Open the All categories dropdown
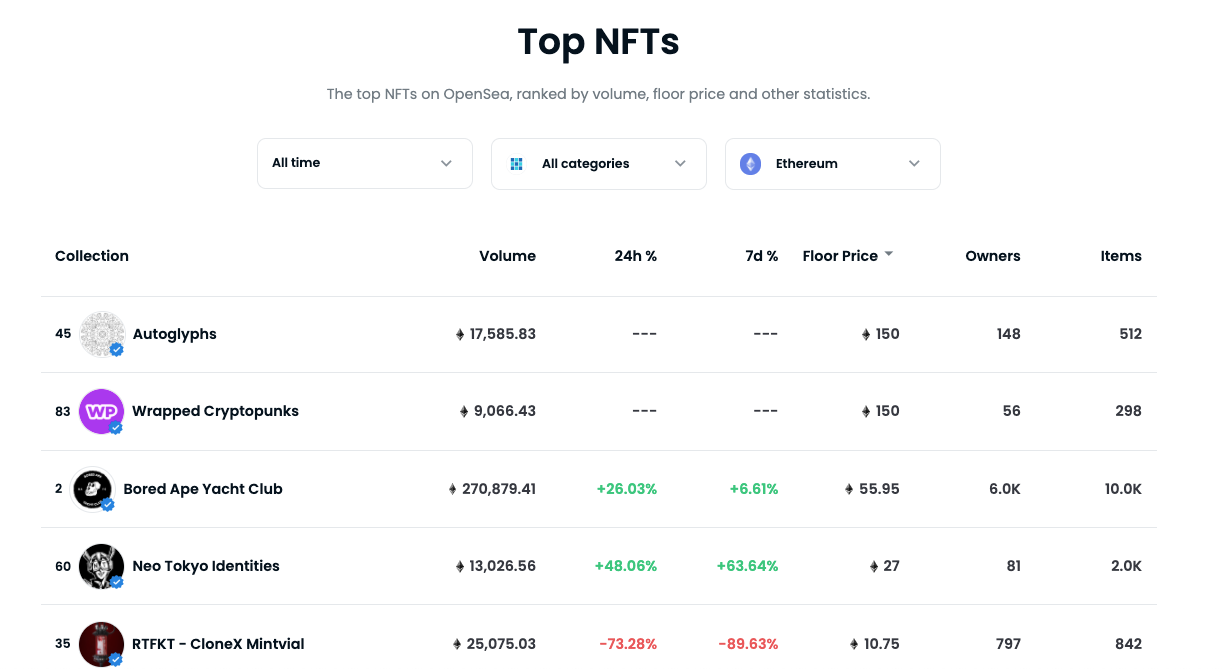 [598, 163]
